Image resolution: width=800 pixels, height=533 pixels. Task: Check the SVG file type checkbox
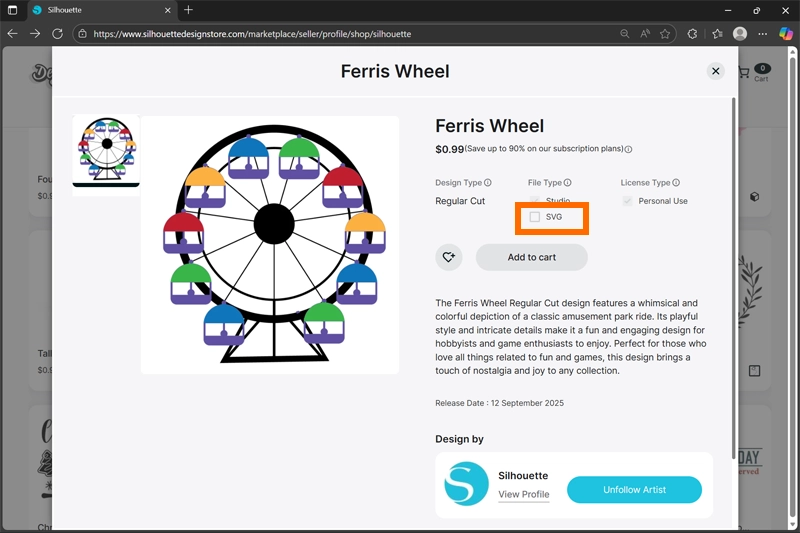535,217
